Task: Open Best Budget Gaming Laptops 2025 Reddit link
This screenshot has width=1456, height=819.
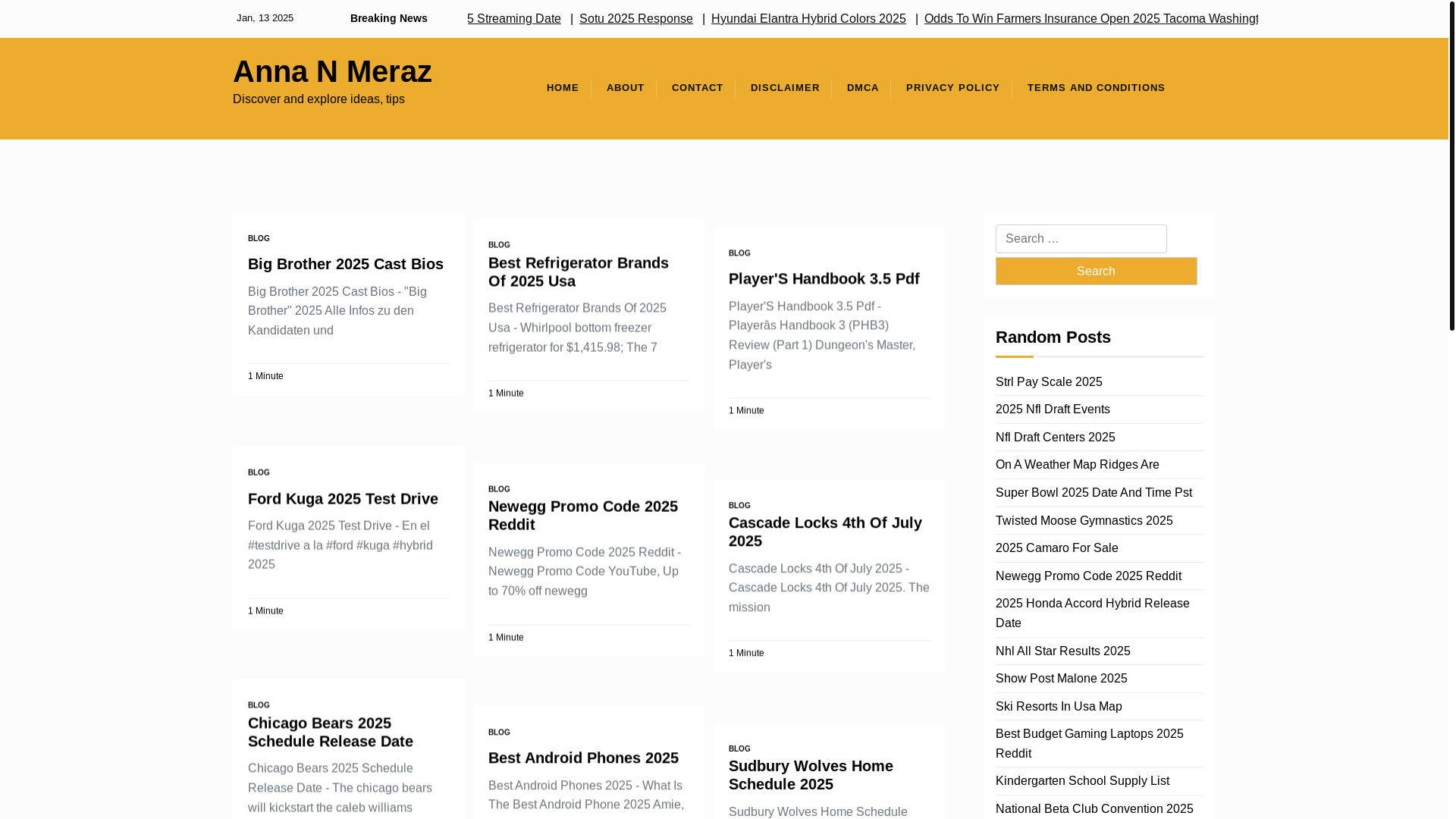Action: pyautogui.click(x=1089, y=743)
